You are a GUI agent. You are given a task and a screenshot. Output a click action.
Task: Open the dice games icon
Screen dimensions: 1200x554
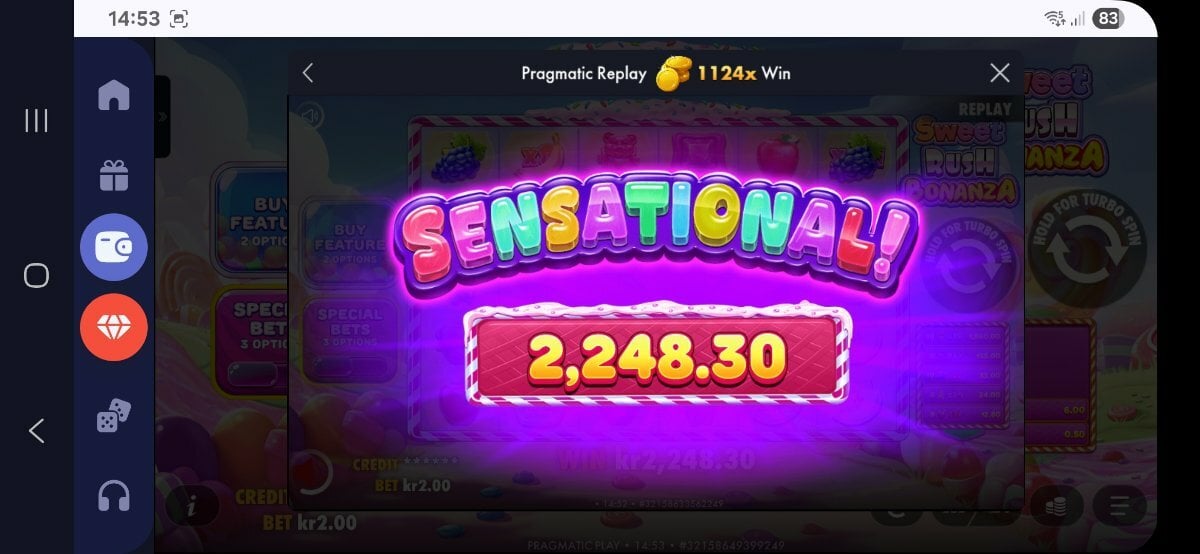pyautogui.click(x=114, y=415)
